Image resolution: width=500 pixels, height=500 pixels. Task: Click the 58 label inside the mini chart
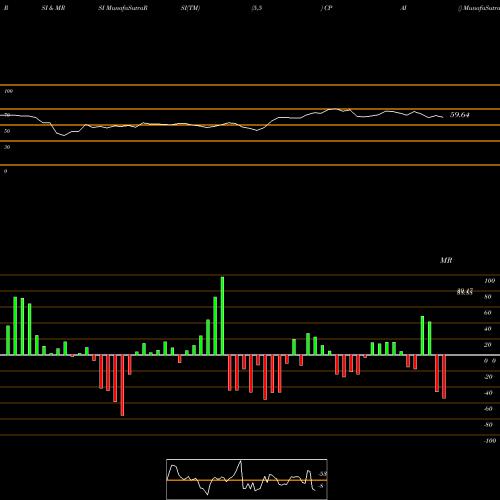(323, 474)
